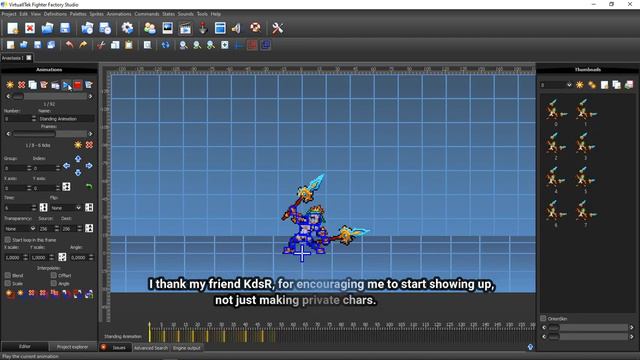
Task: Open the states editor window icon
Action: (x=220, y=28)
